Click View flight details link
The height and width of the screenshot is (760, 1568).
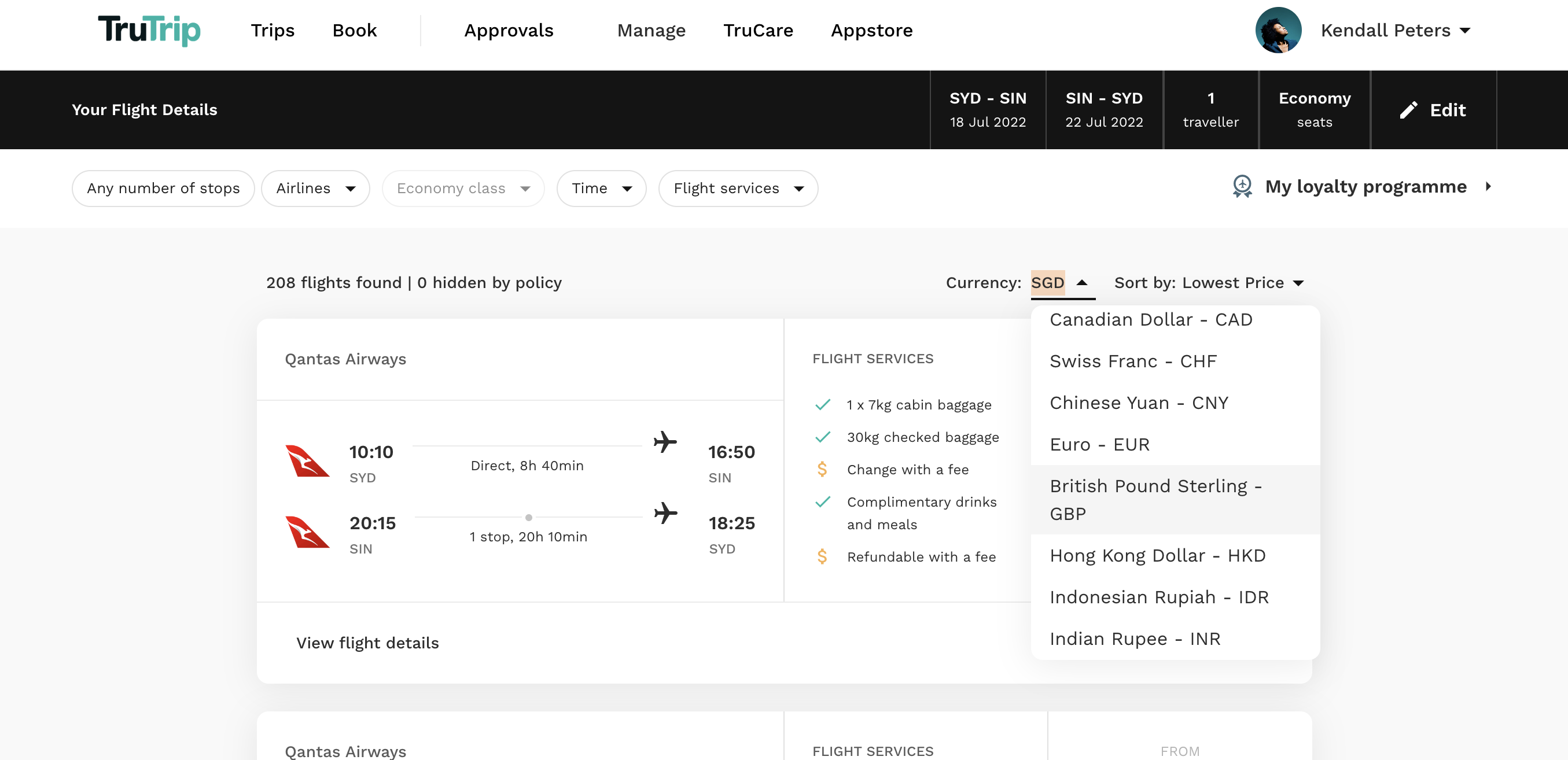pos(367,643)
